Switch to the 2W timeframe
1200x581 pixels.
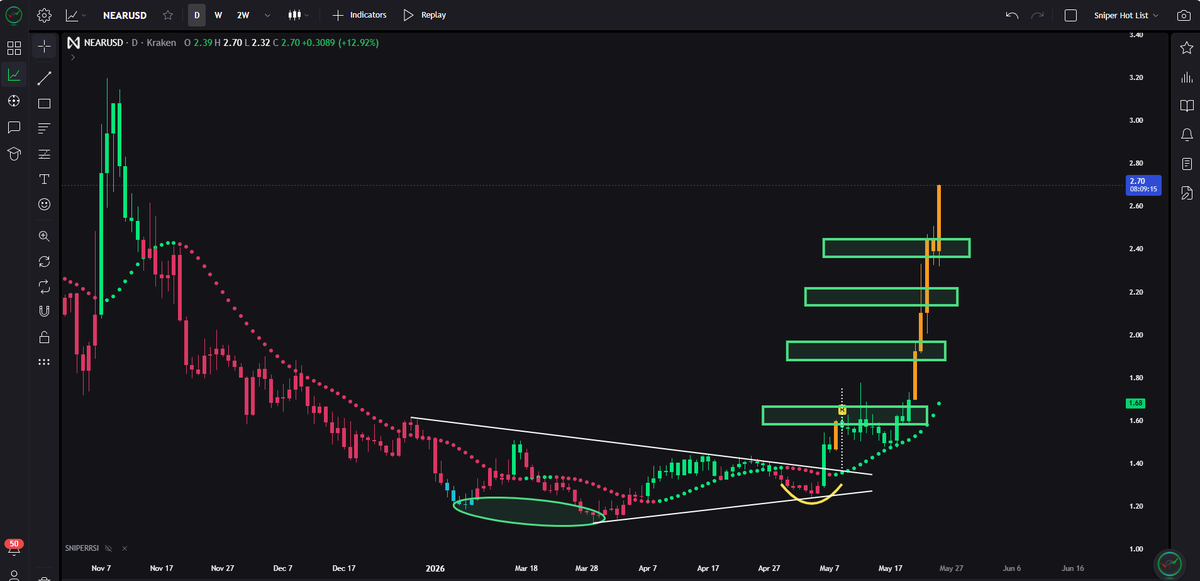coord(243,15)
